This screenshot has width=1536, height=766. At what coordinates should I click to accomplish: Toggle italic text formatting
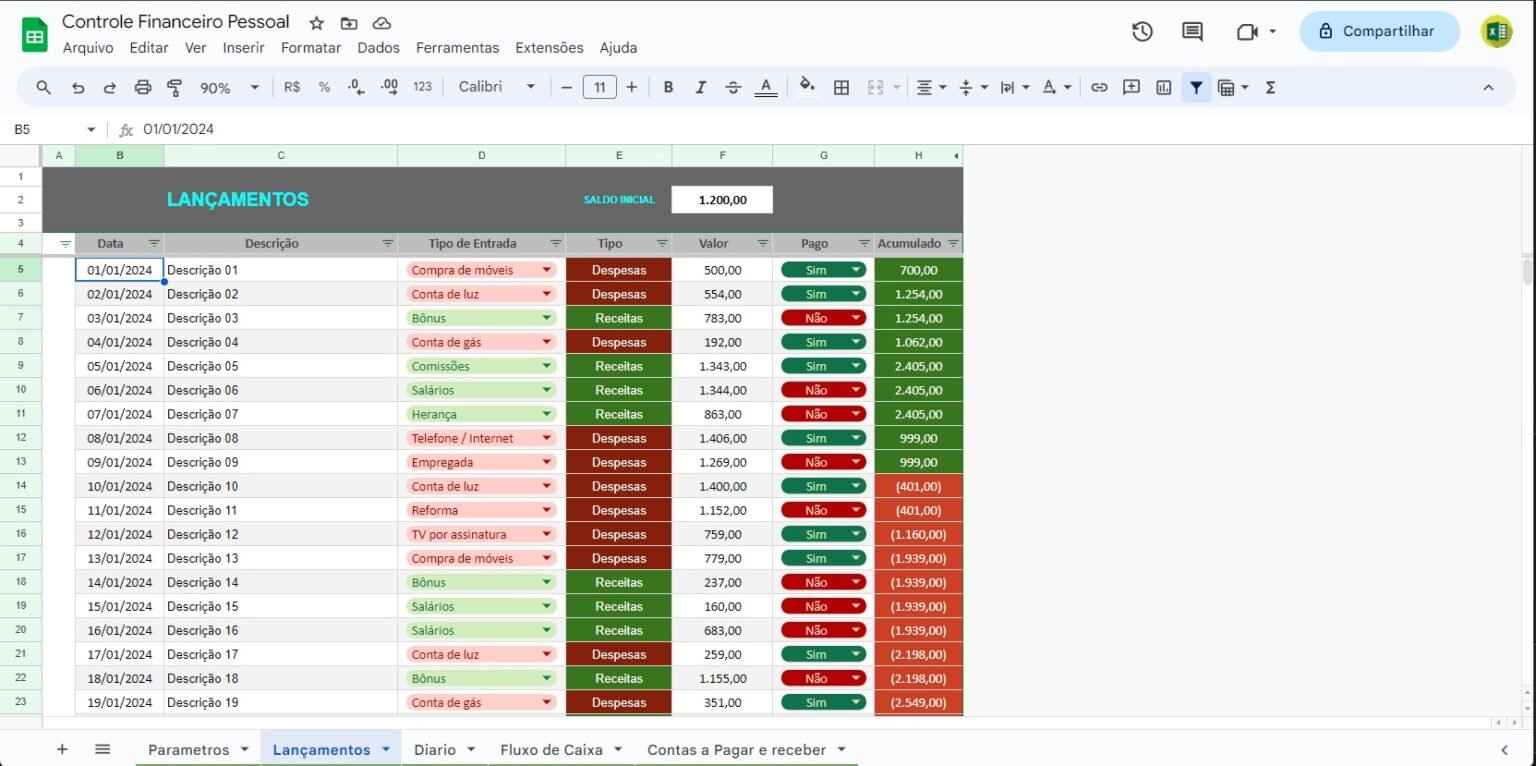(700, 88)
